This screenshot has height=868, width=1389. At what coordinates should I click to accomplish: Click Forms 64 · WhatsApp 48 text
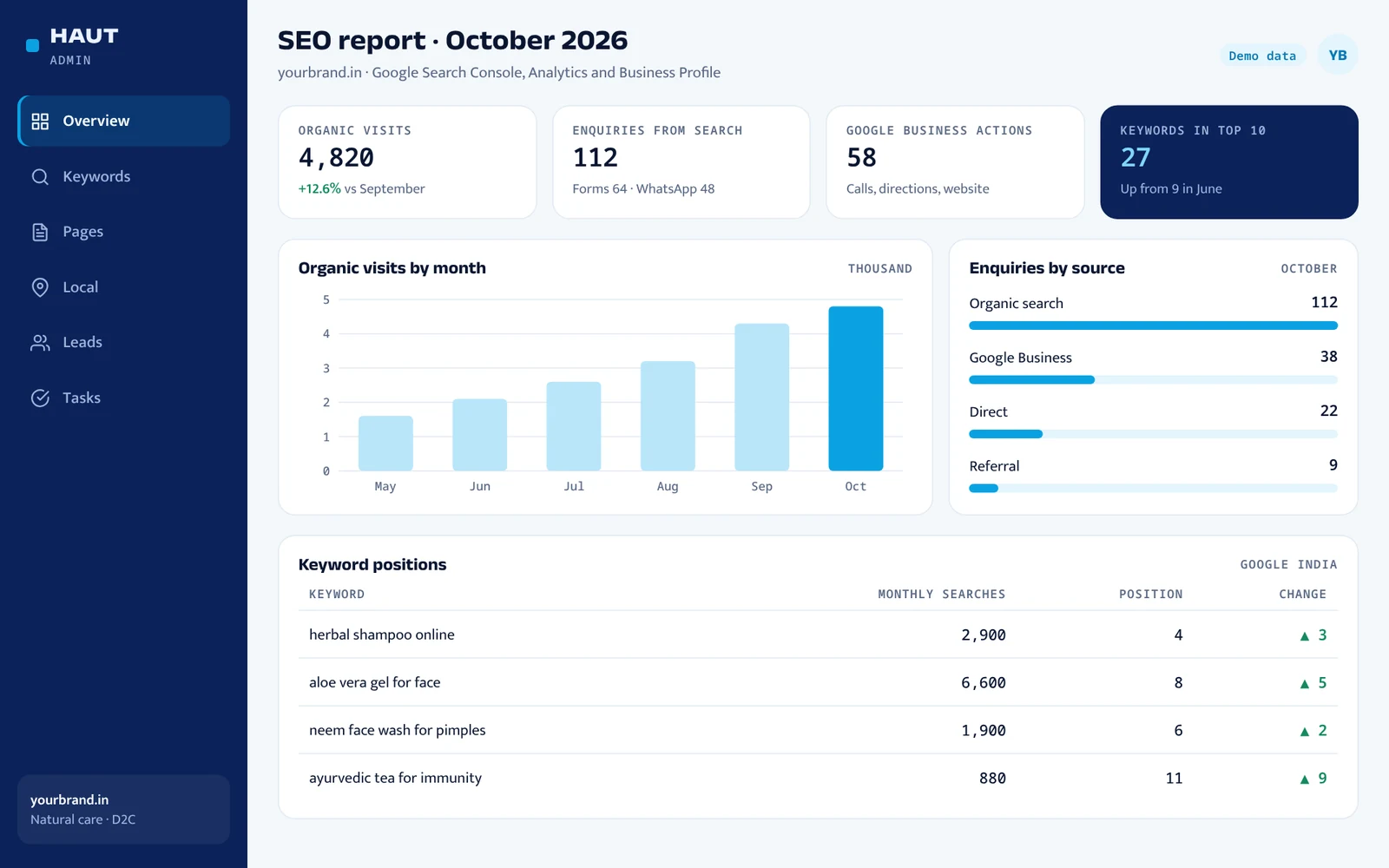point(643,188)
